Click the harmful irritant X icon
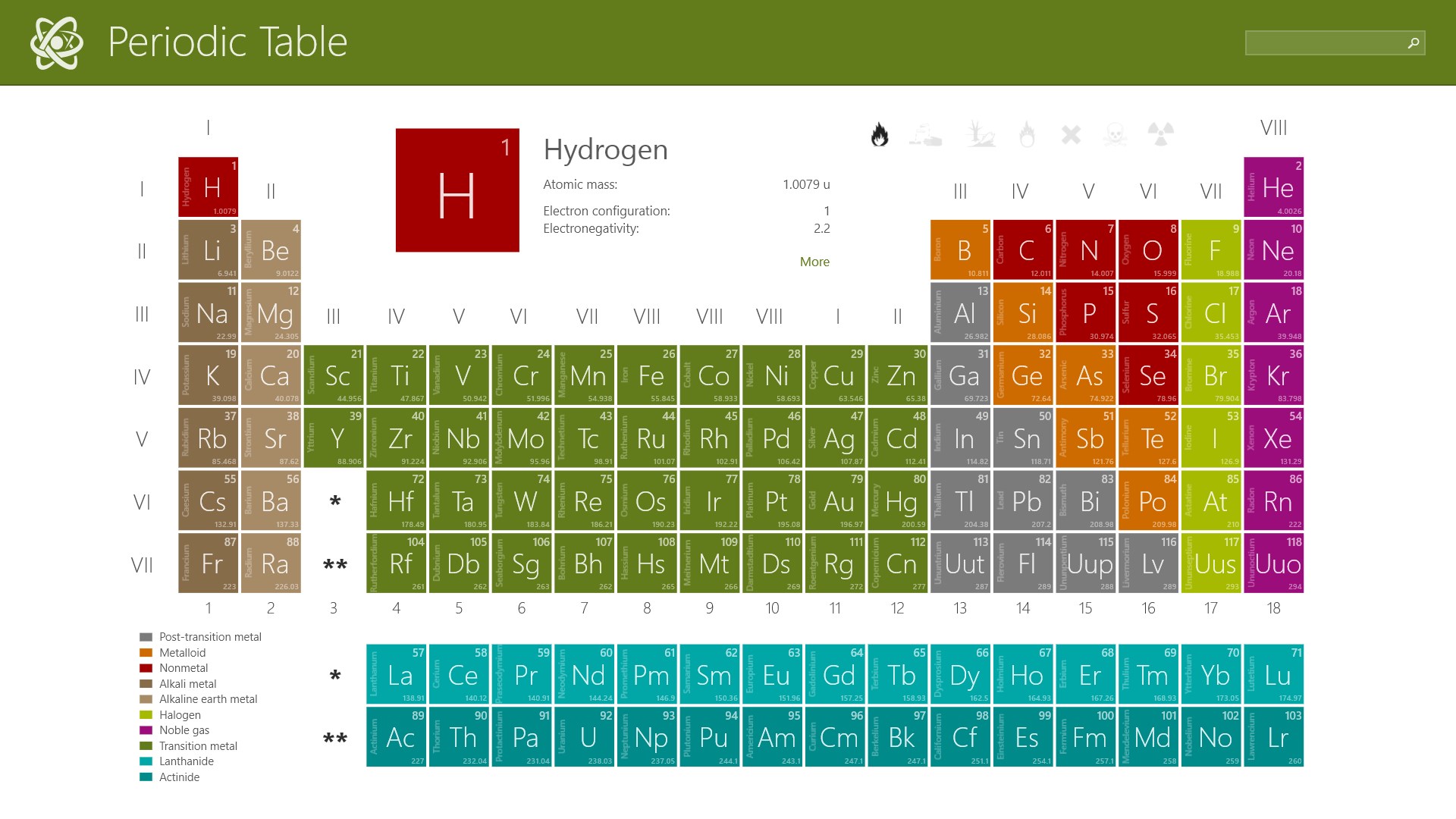The width and height of the screenshot is (1456, 819). 1071,135
